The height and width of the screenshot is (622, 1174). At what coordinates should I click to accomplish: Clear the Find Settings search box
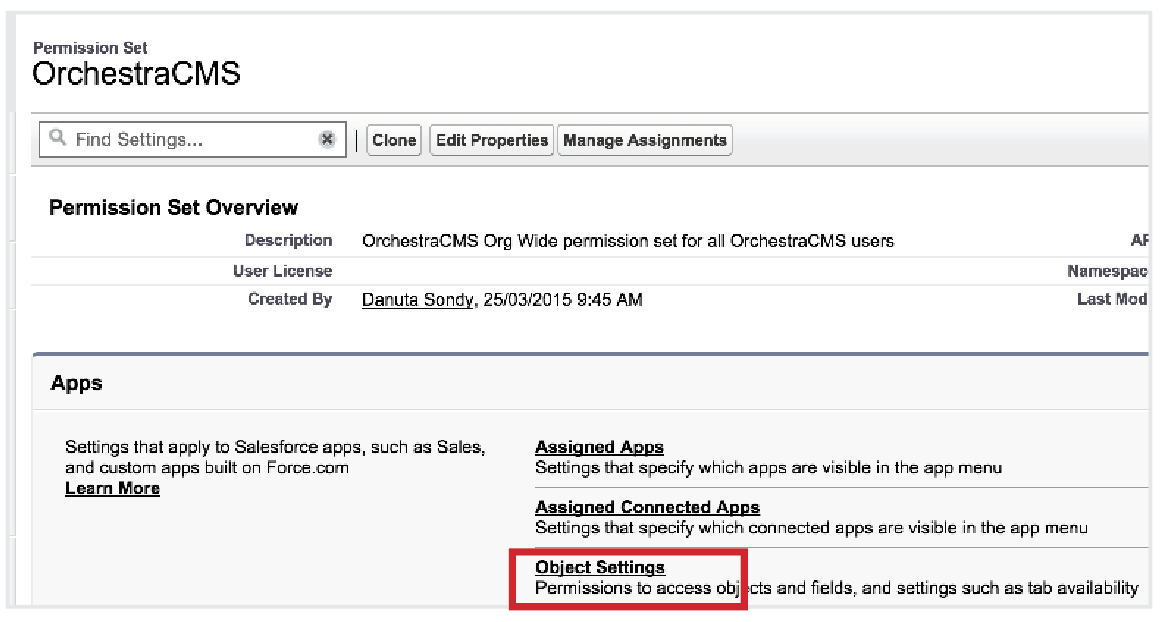tap(327, 140)
